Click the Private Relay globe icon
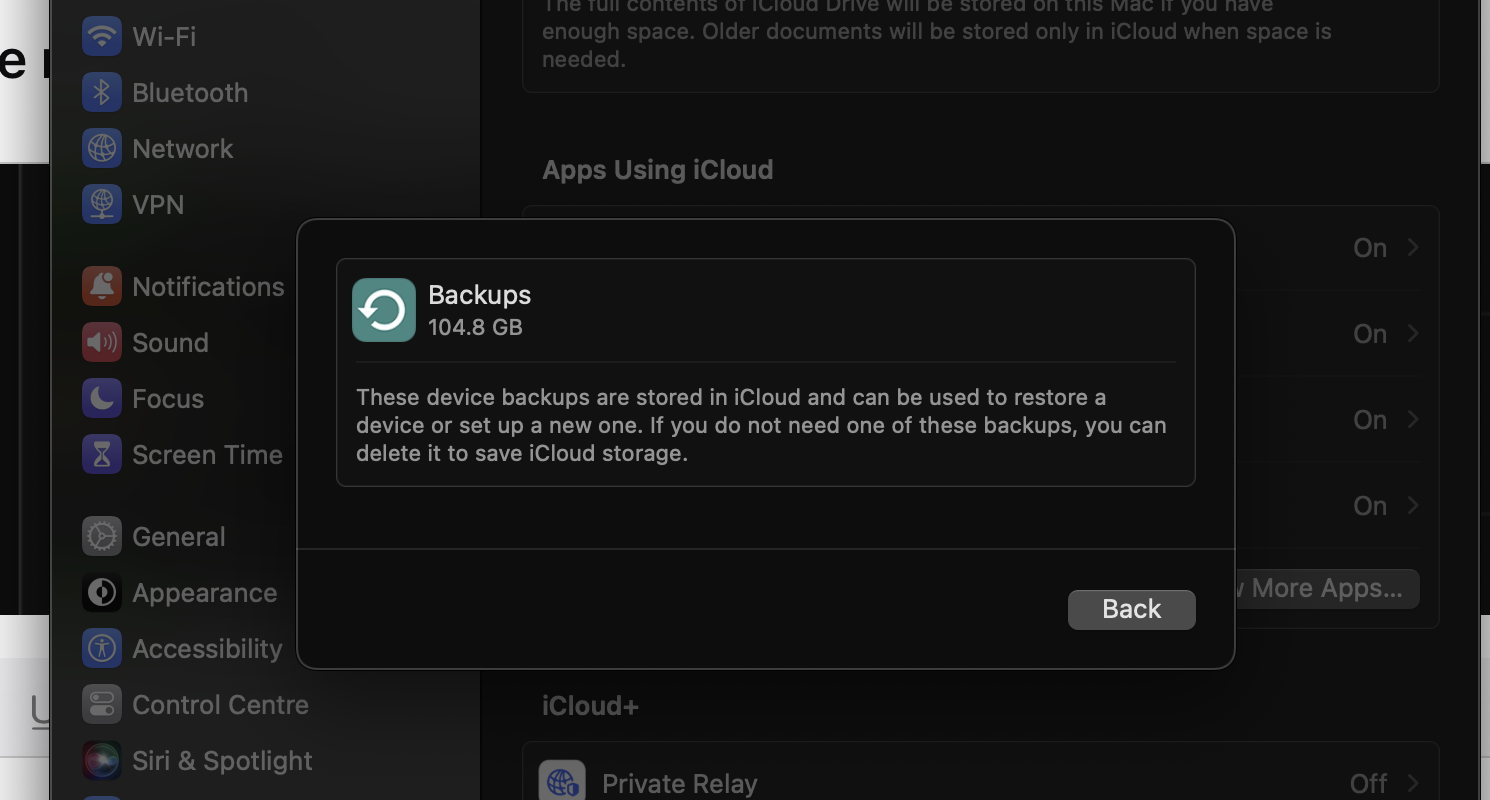The height and width of the screenshot is (800, 1490). pos(562,782)
